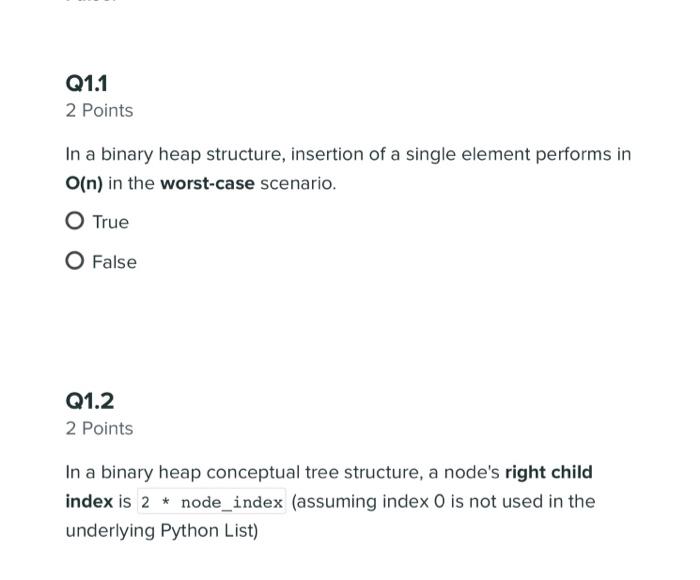Image resolution: width=700 pixels, height=580 pixels.
Task: Select the True radio button
Action: [x=74, y=222]
